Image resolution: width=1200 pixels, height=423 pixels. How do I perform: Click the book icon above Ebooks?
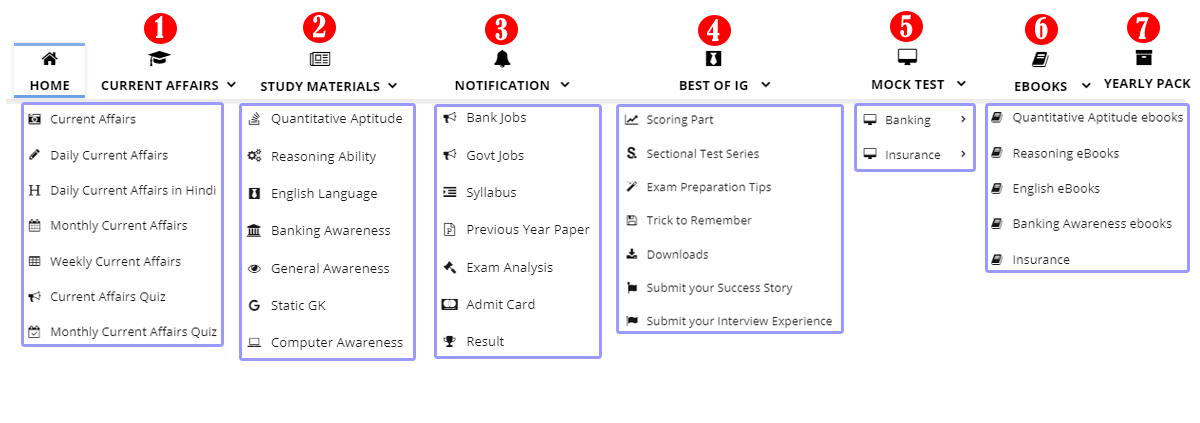click(1039, 59)
